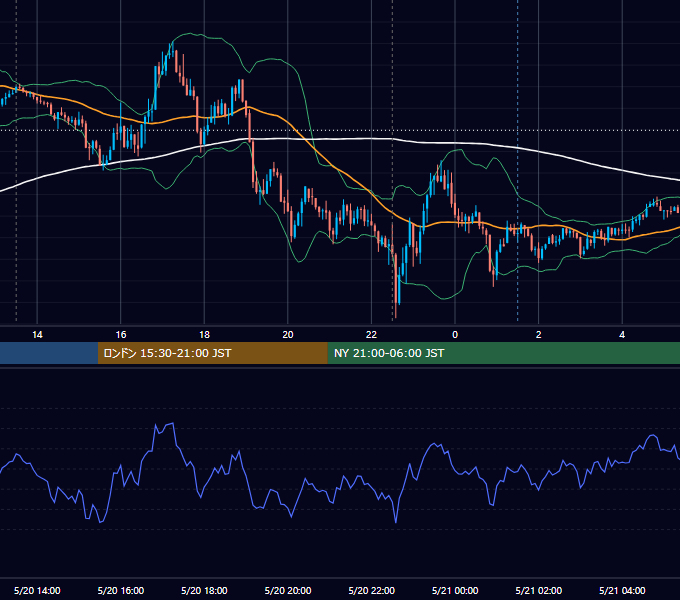
Task: Click the 5/21 02:00 time label
Action: [x=539, y=590]
